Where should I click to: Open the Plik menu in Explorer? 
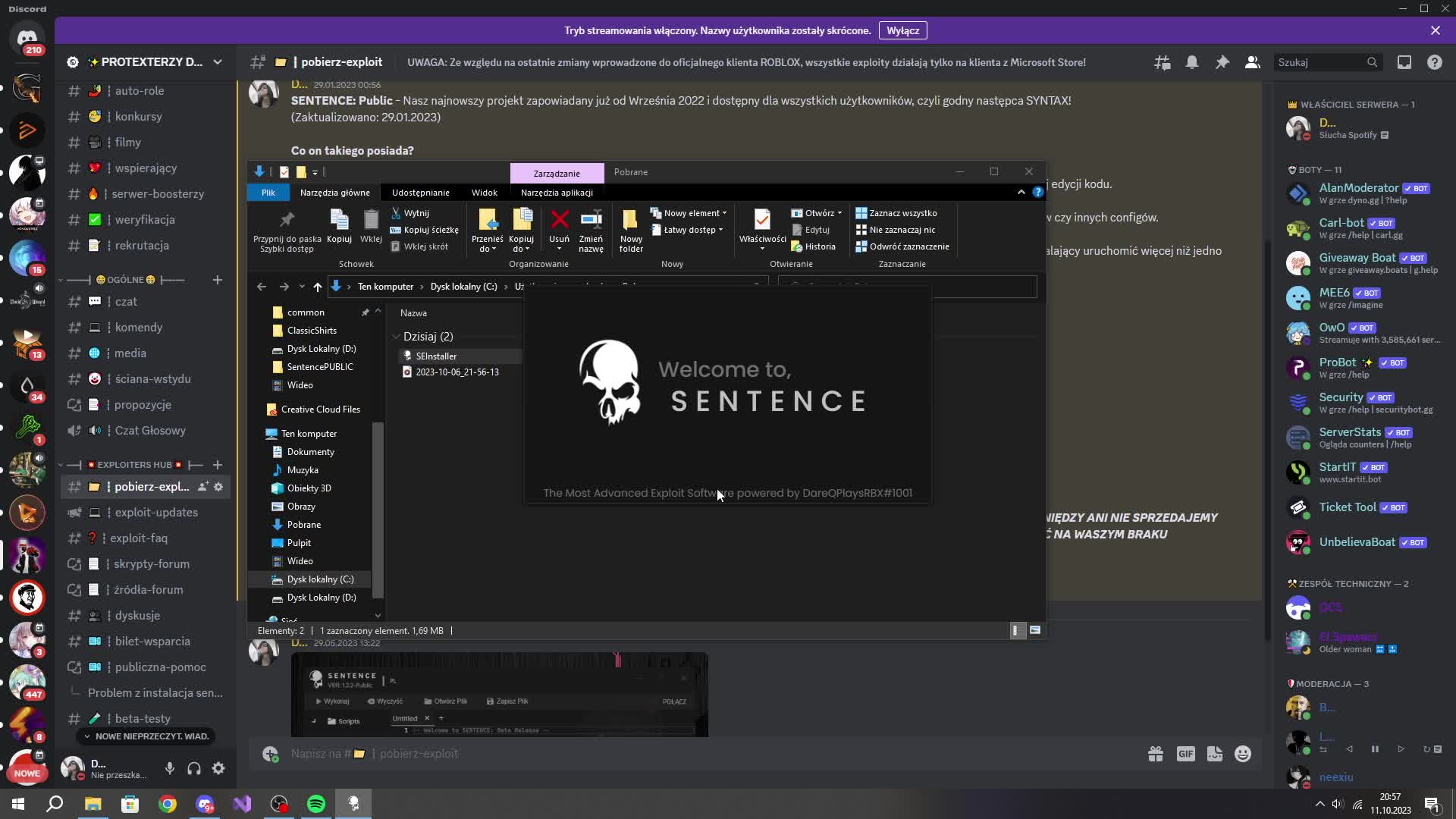pos(267,192)
